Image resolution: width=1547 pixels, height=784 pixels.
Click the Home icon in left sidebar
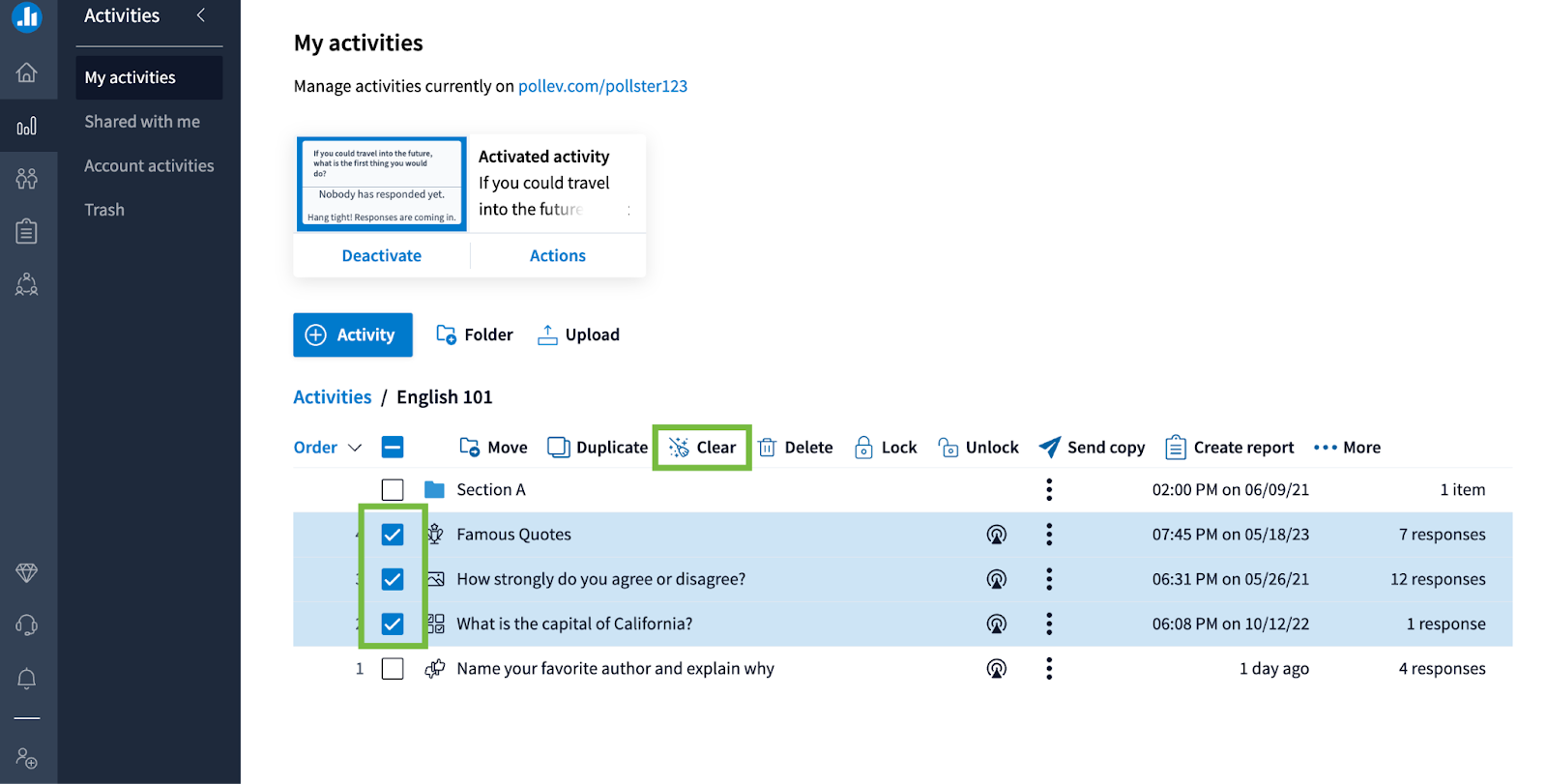[27, 73]
